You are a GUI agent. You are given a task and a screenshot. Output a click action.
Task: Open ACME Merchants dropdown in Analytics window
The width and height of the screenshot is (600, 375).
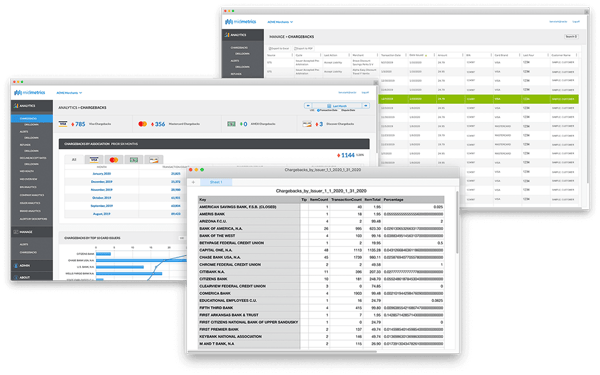69,93
